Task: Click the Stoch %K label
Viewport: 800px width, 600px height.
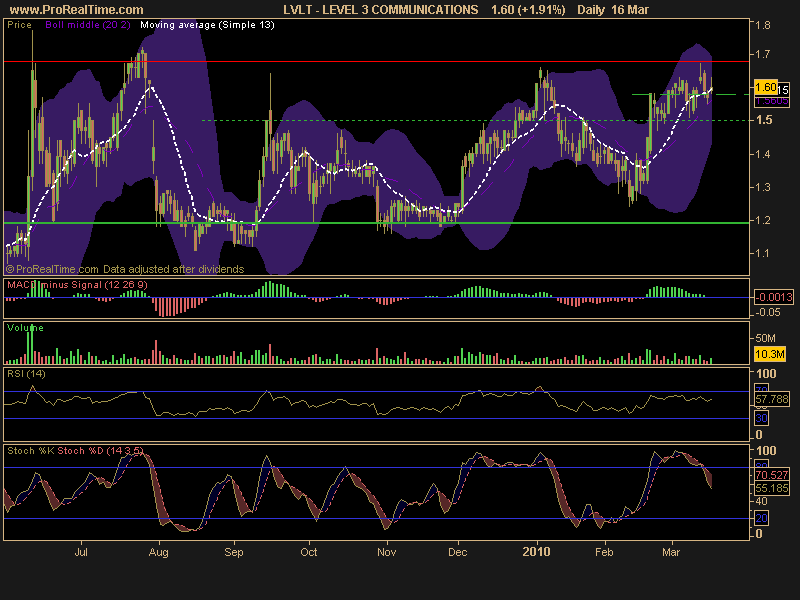Action: click(x=31, y=451)
